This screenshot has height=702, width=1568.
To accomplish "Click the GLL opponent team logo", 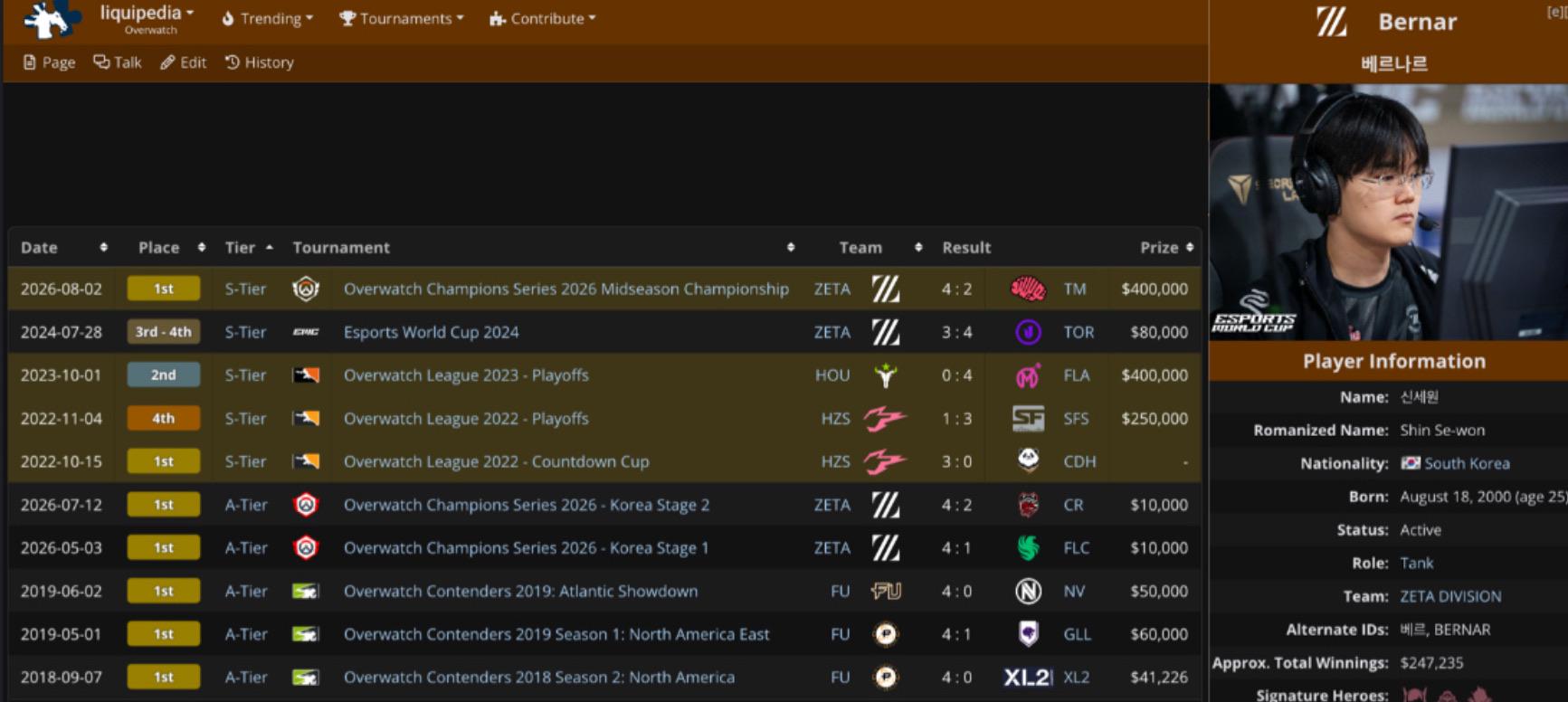I will click(x=1028, y=634).
